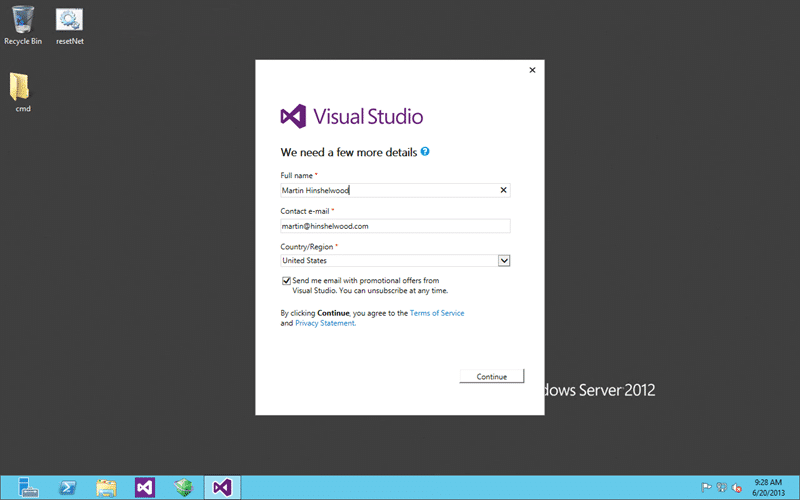Click the Contact e-mail input field
800x500 pixels.
tap(395, 226)
